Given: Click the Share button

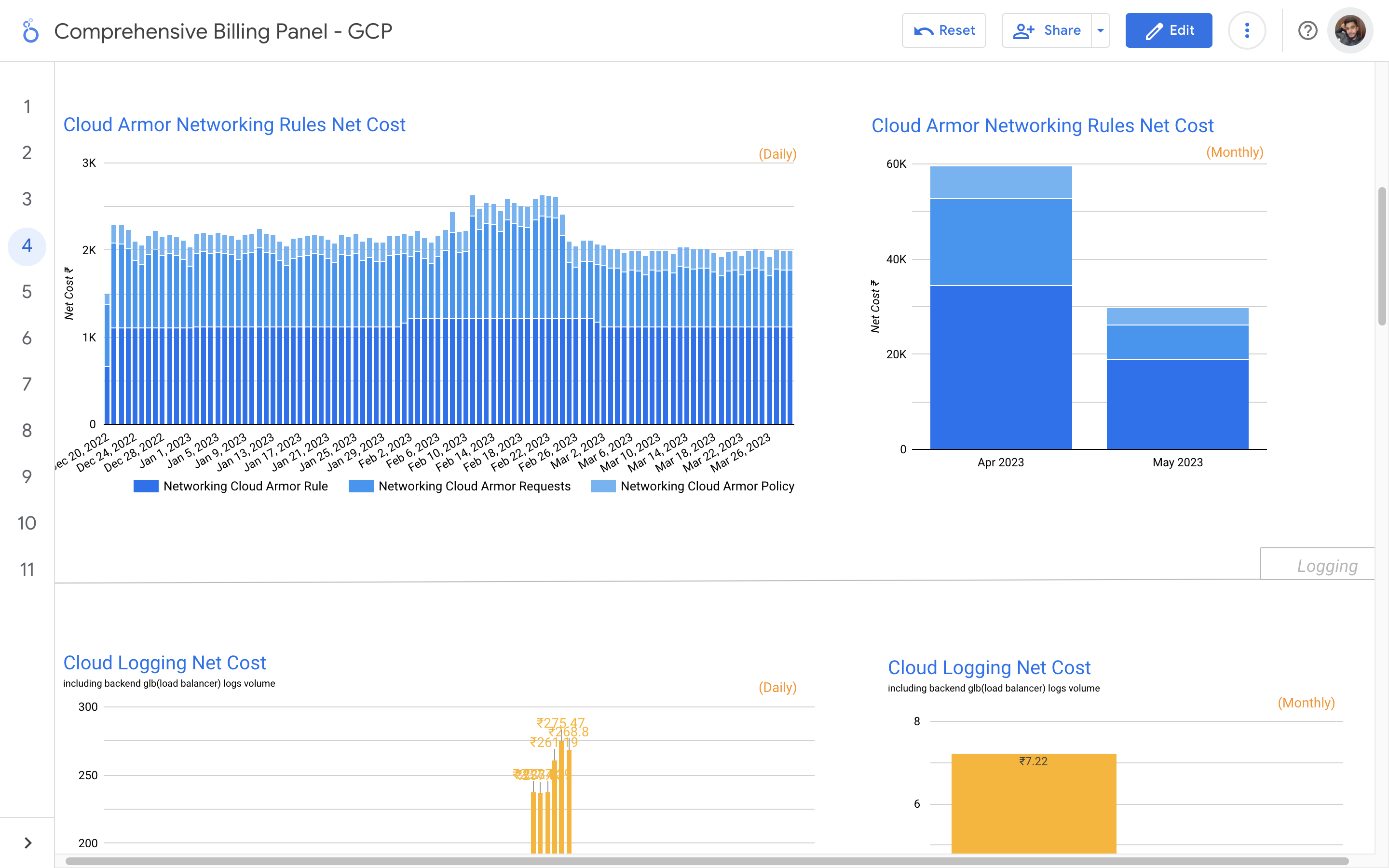Looking at the screenshot, I should coord(1047,30).
